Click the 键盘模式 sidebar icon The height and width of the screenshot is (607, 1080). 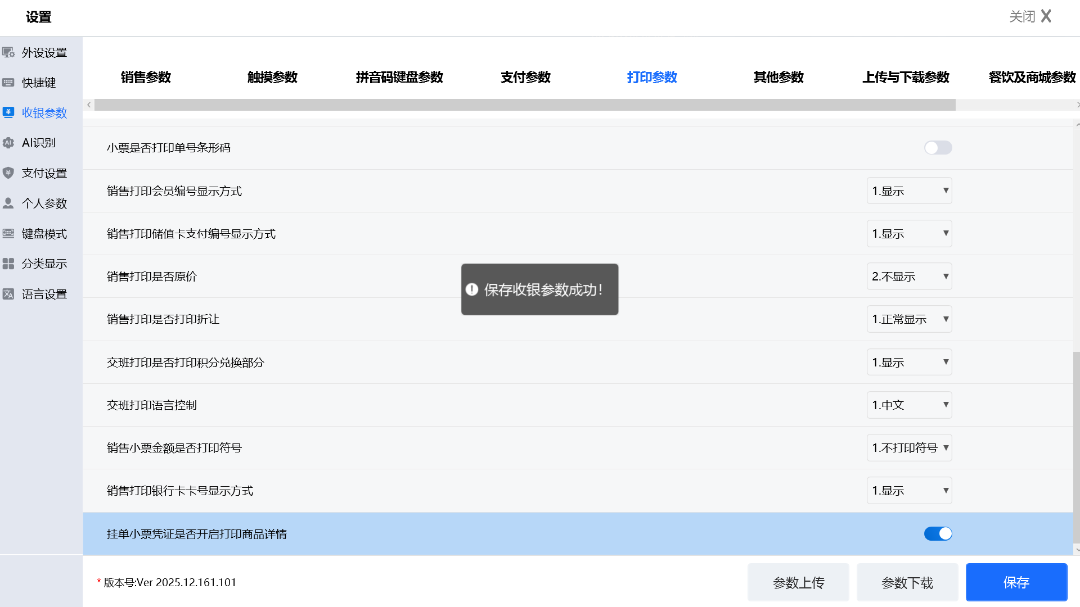click(x=9, y=233)
